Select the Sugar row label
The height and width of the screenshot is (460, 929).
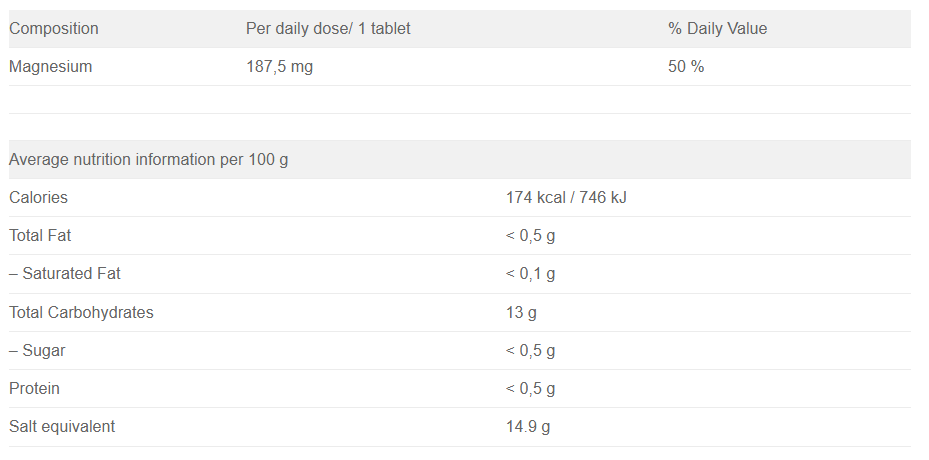(38, 351)
